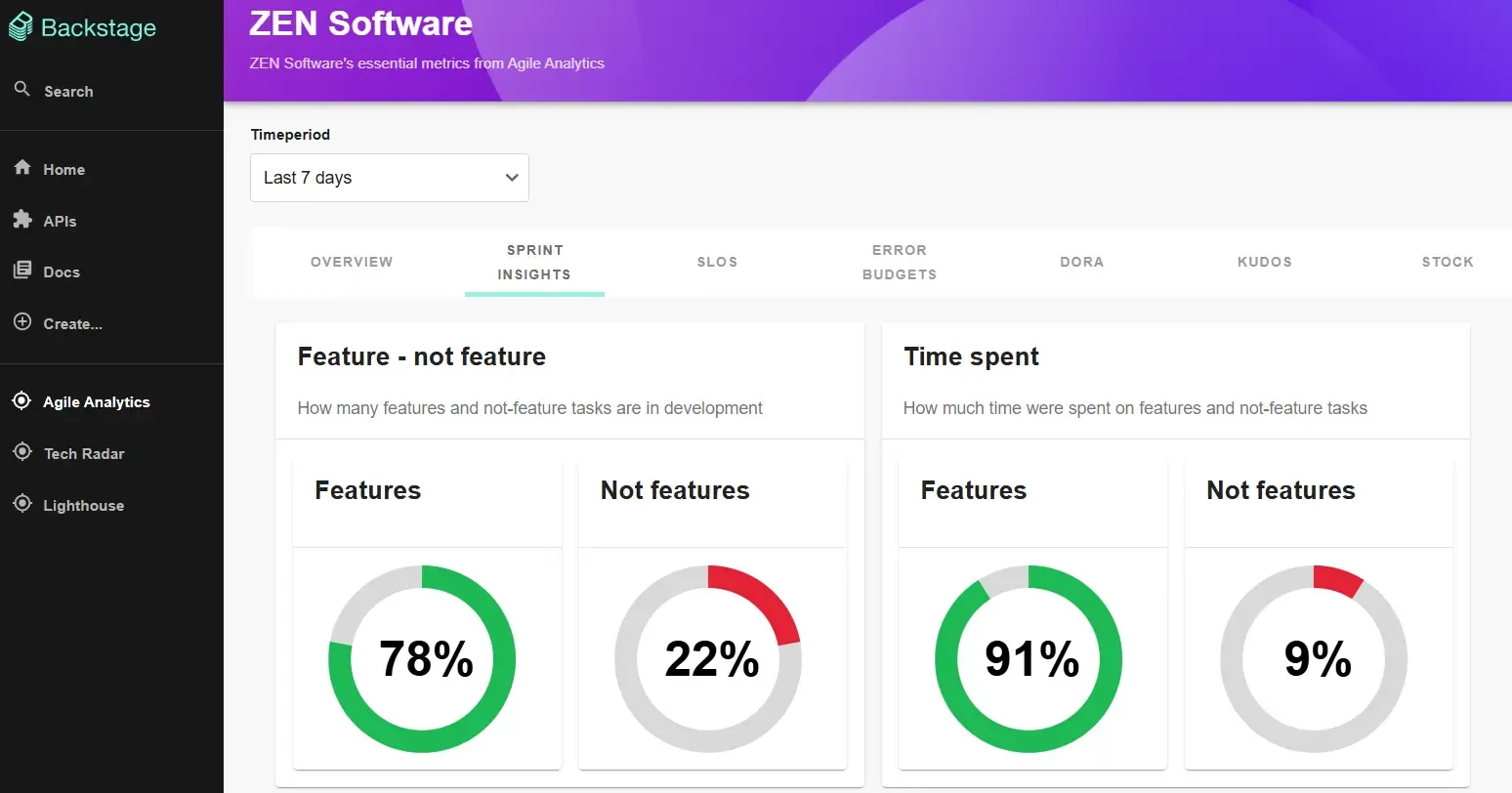
Task: Select the Sprint Insights tab
Action: [534, 262]
